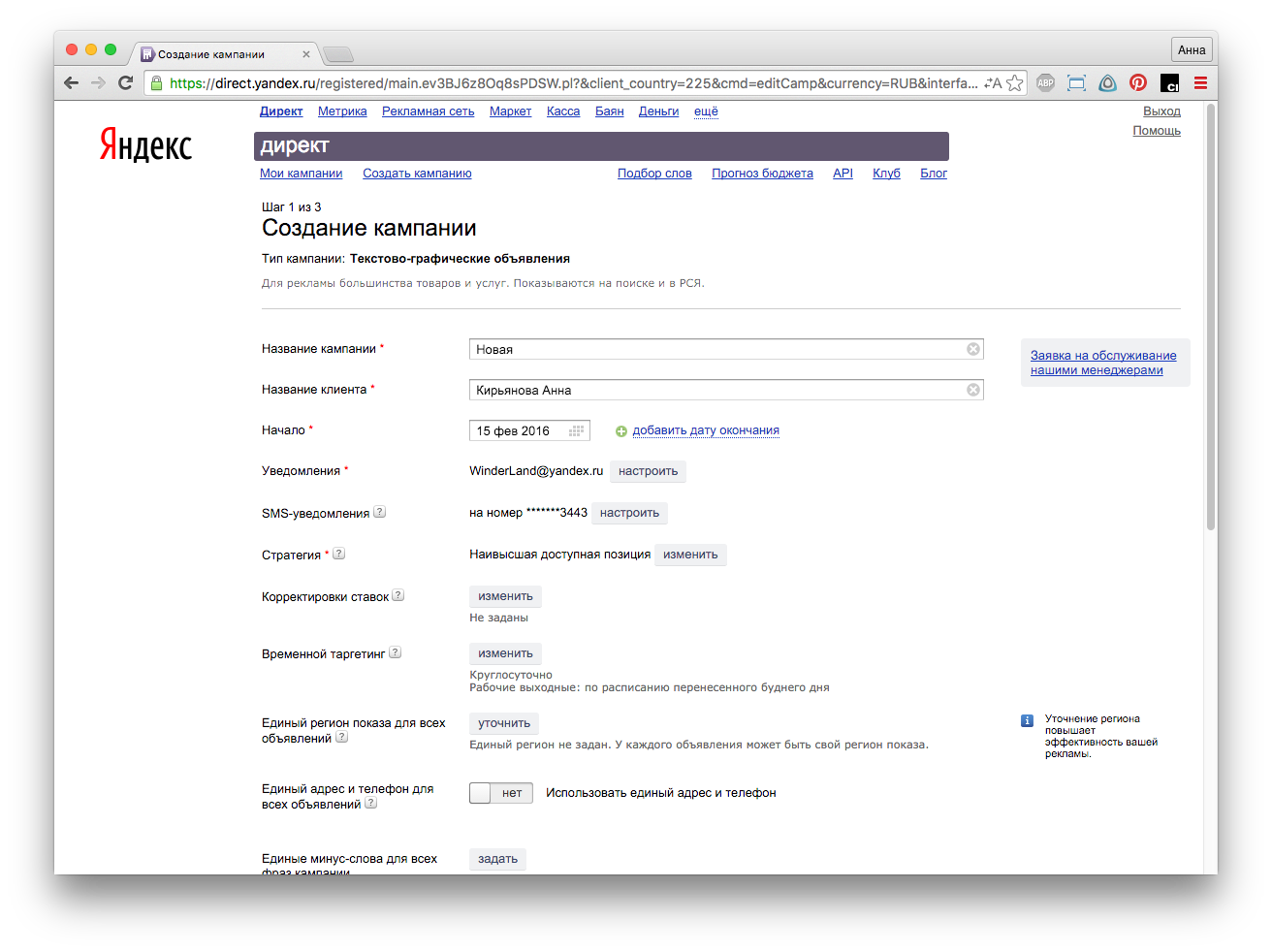Open the Мои кампании tab

[301, 174]
